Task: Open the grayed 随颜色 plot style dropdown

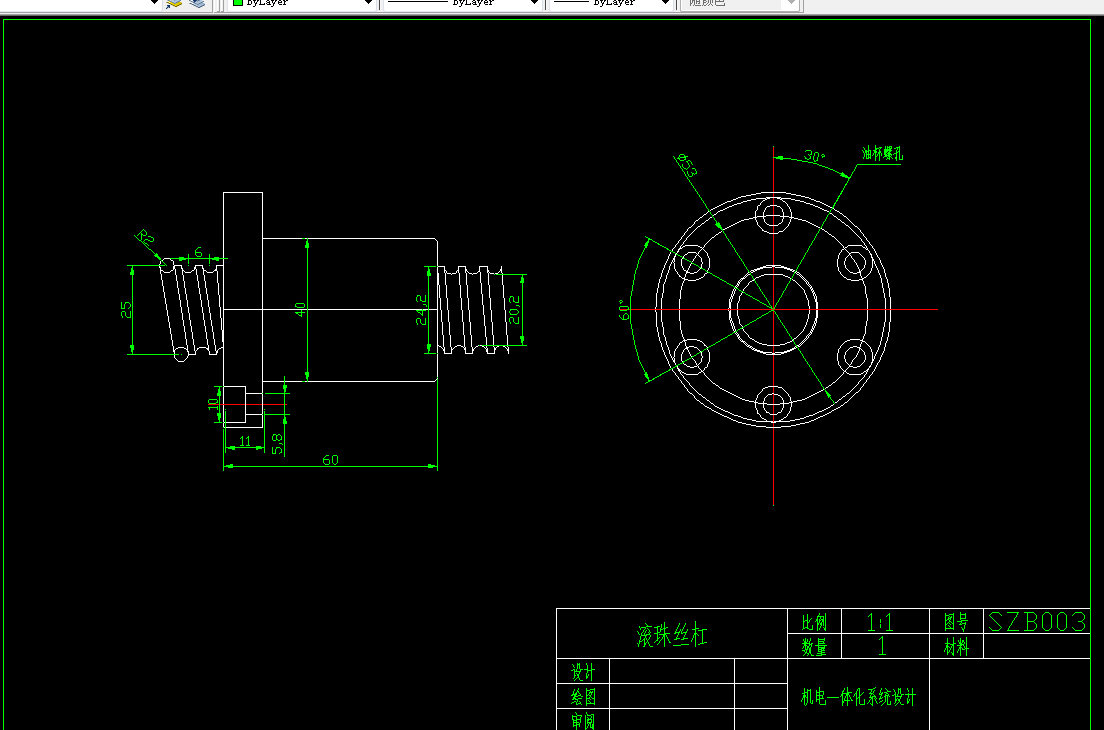Action: [x=739, y=4]
